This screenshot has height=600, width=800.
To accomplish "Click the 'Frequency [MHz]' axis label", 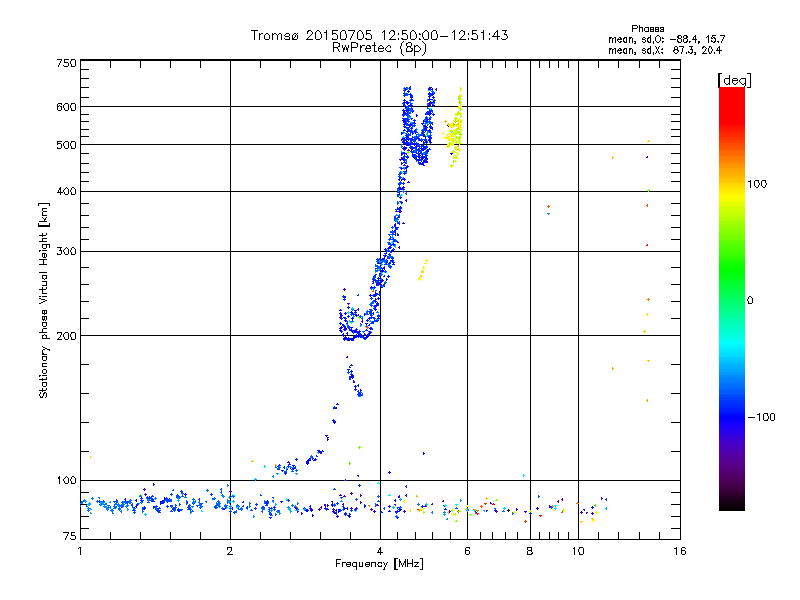I will tap(379, 564).
